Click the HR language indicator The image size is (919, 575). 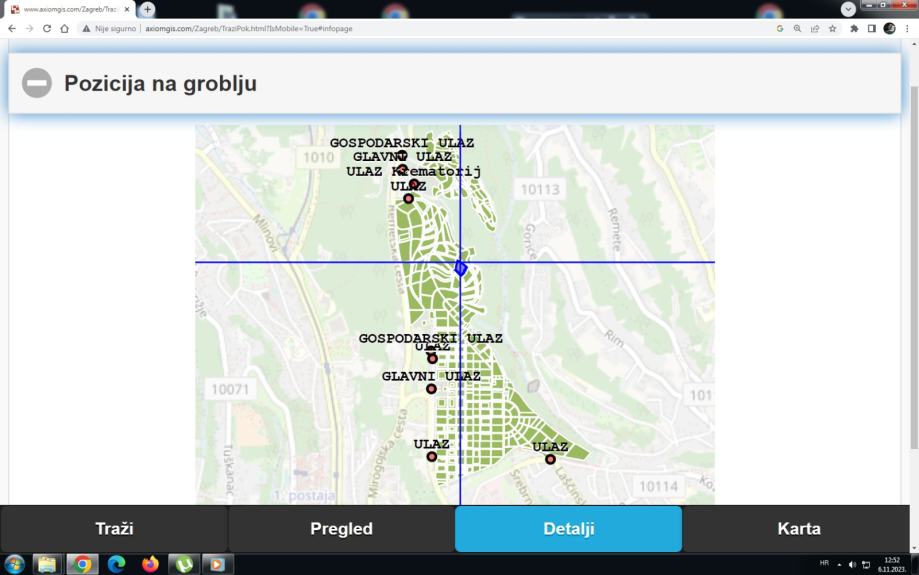(x=824, y=563)
